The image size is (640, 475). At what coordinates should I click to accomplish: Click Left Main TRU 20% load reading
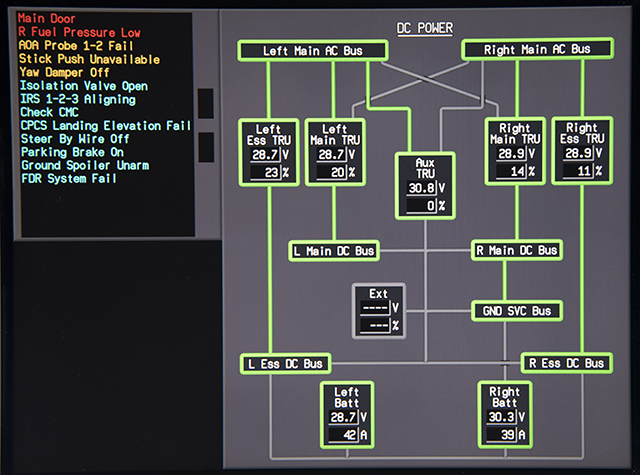click(x=331, y=172)
